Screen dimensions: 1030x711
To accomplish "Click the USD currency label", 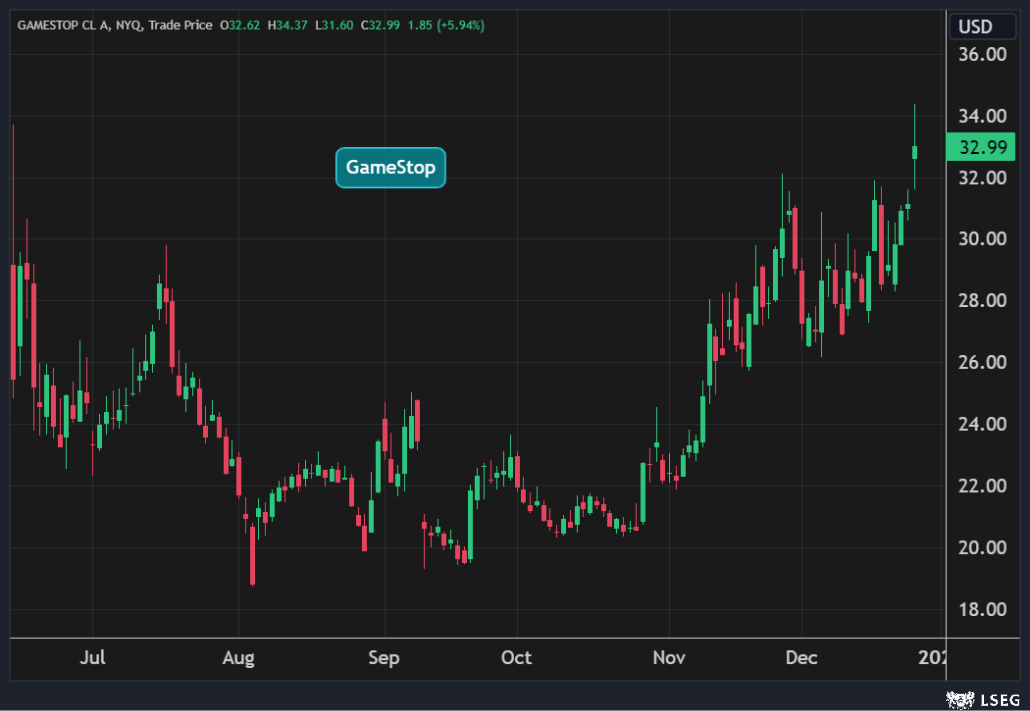I will click(975, 26).
